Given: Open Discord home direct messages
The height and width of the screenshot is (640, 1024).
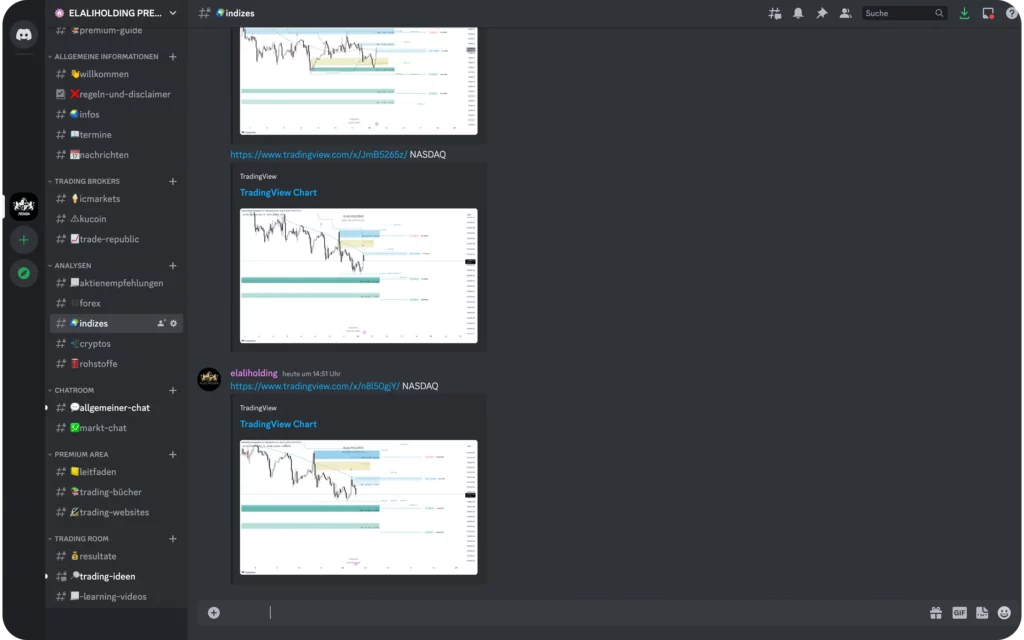Looking at the screenshot, I should [x=24, y=35].
